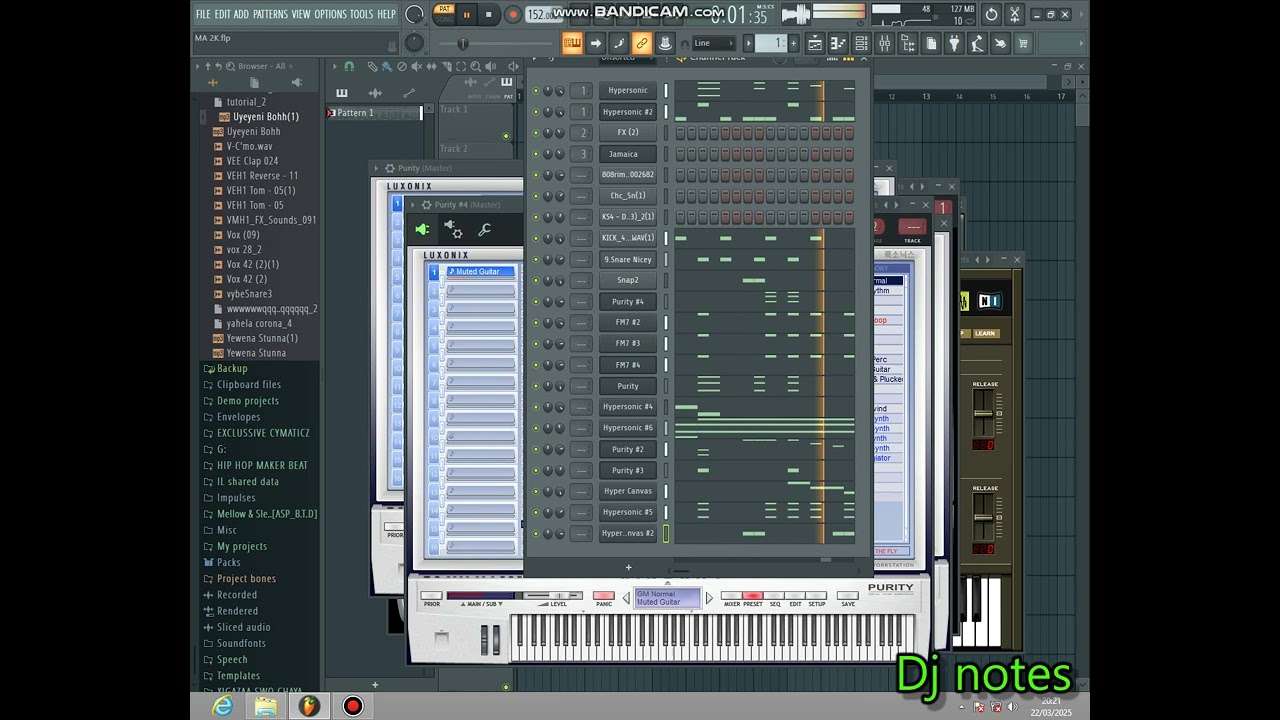Screen dimensions: 1280x720
Task: Open the mixer icon in top toolbar
Action: (x=885, y=43)
